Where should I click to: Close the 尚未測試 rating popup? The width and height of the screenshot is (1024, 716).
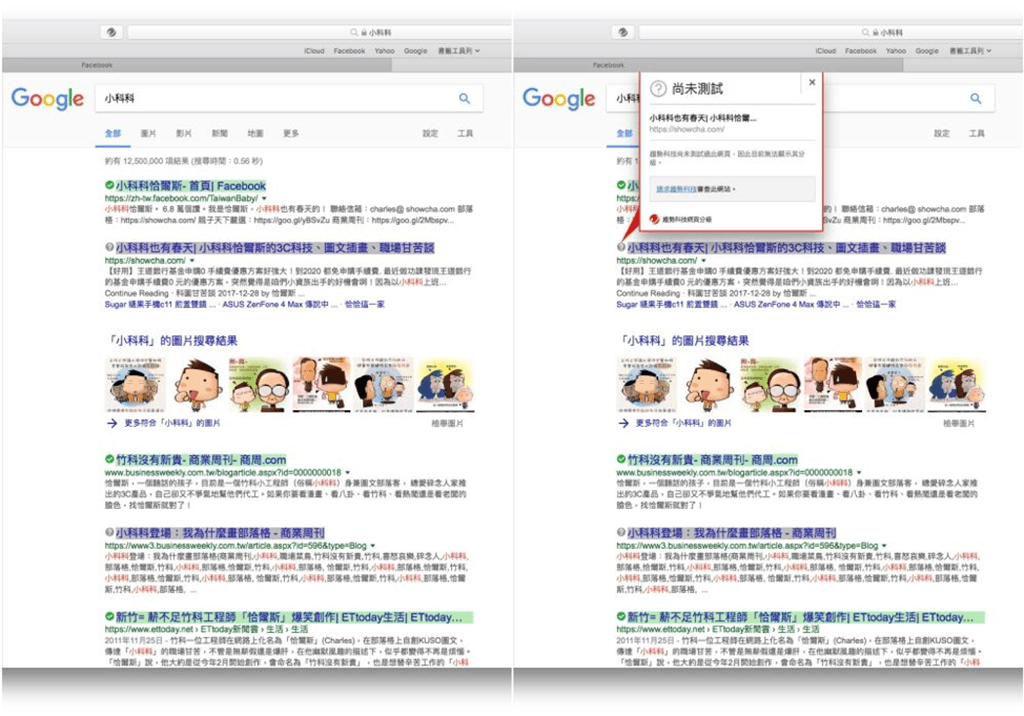(812, 82)
